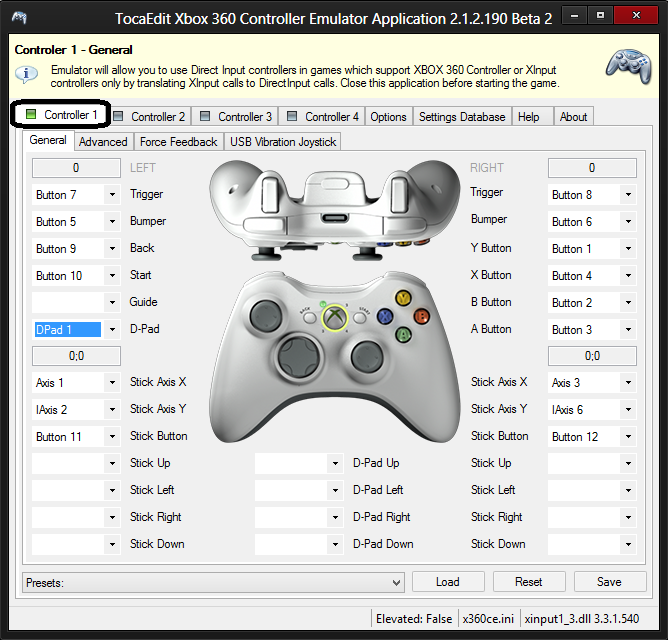Click the Xbox Guide button on the controller image

(335, 317)
